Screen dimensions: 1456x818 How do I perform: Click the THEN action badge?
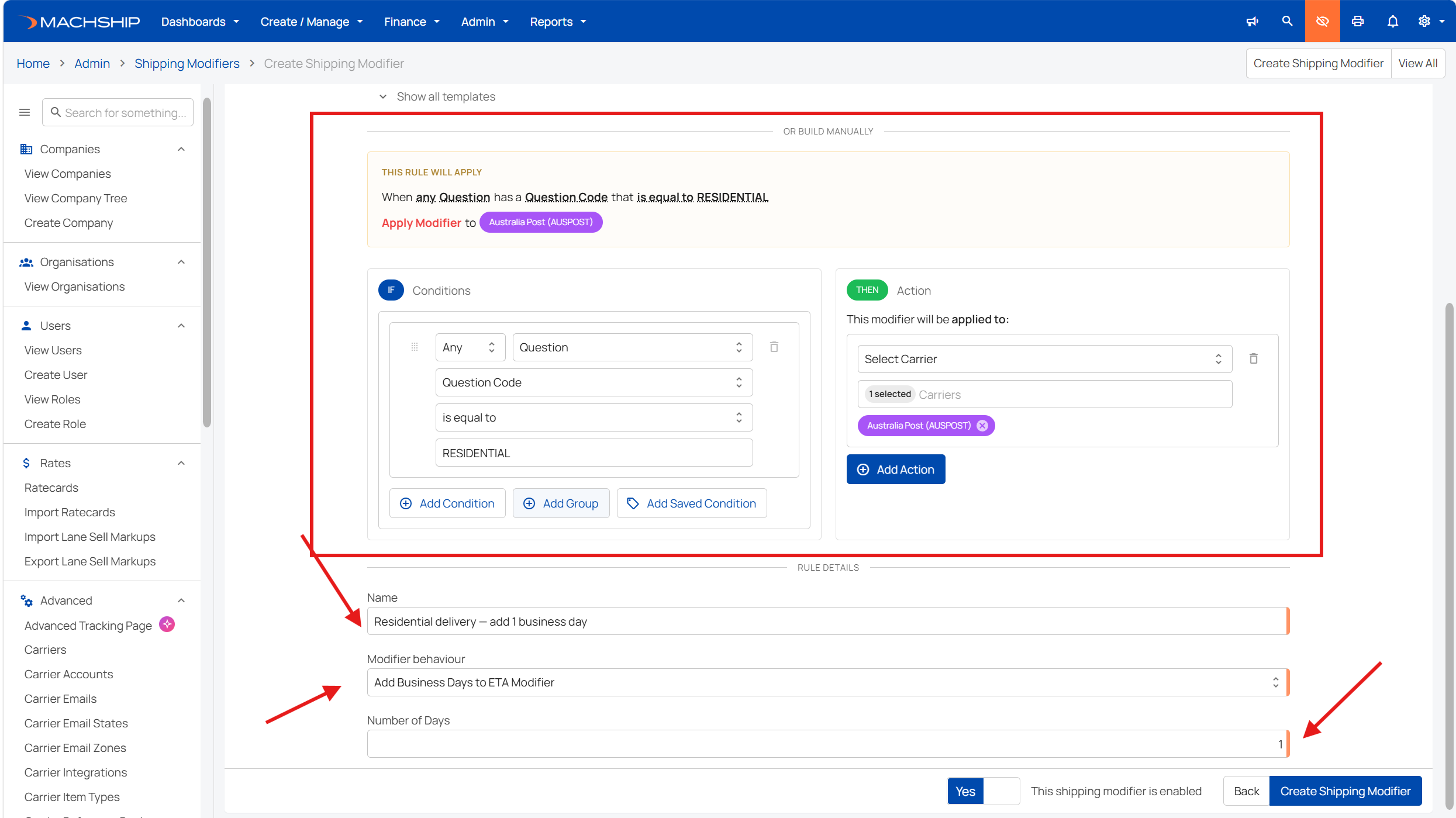coord(867,290)
